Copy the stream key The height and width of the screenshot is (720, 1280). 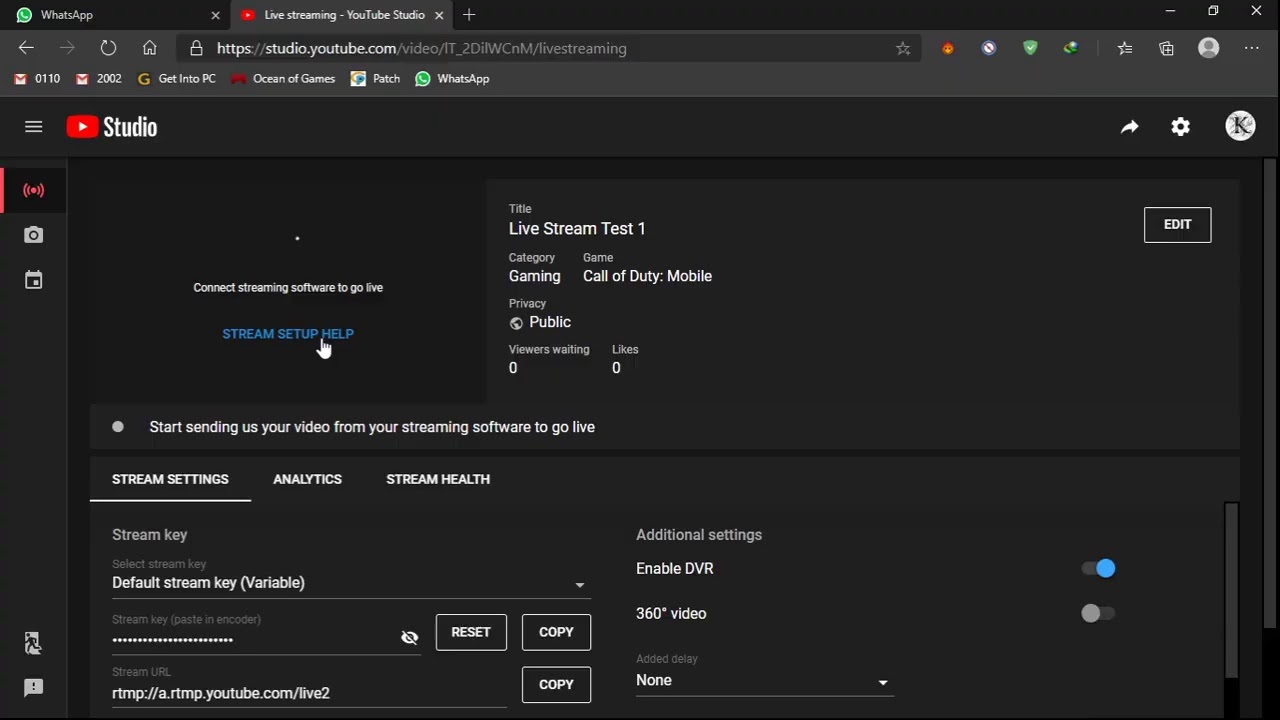[556, 632]
